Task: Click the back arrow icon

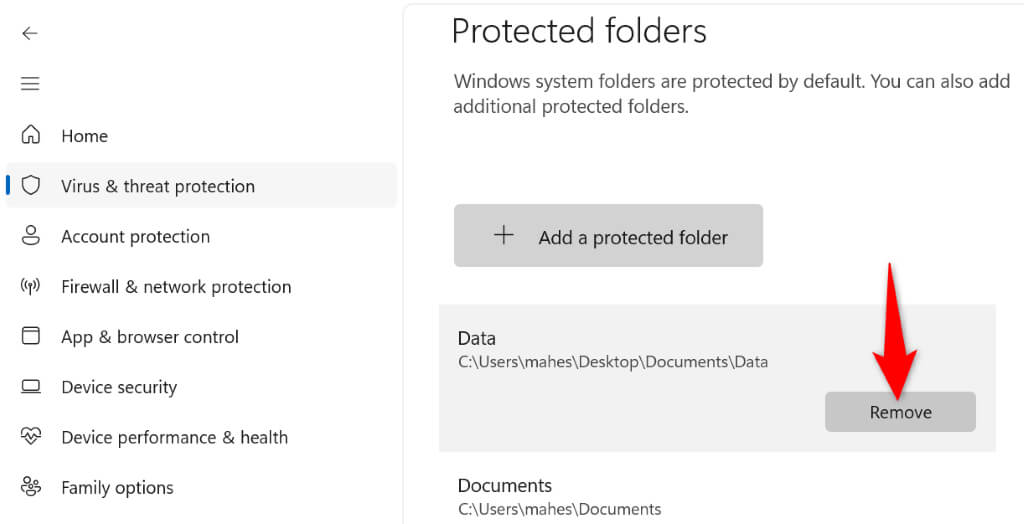Action: [30, 33]
